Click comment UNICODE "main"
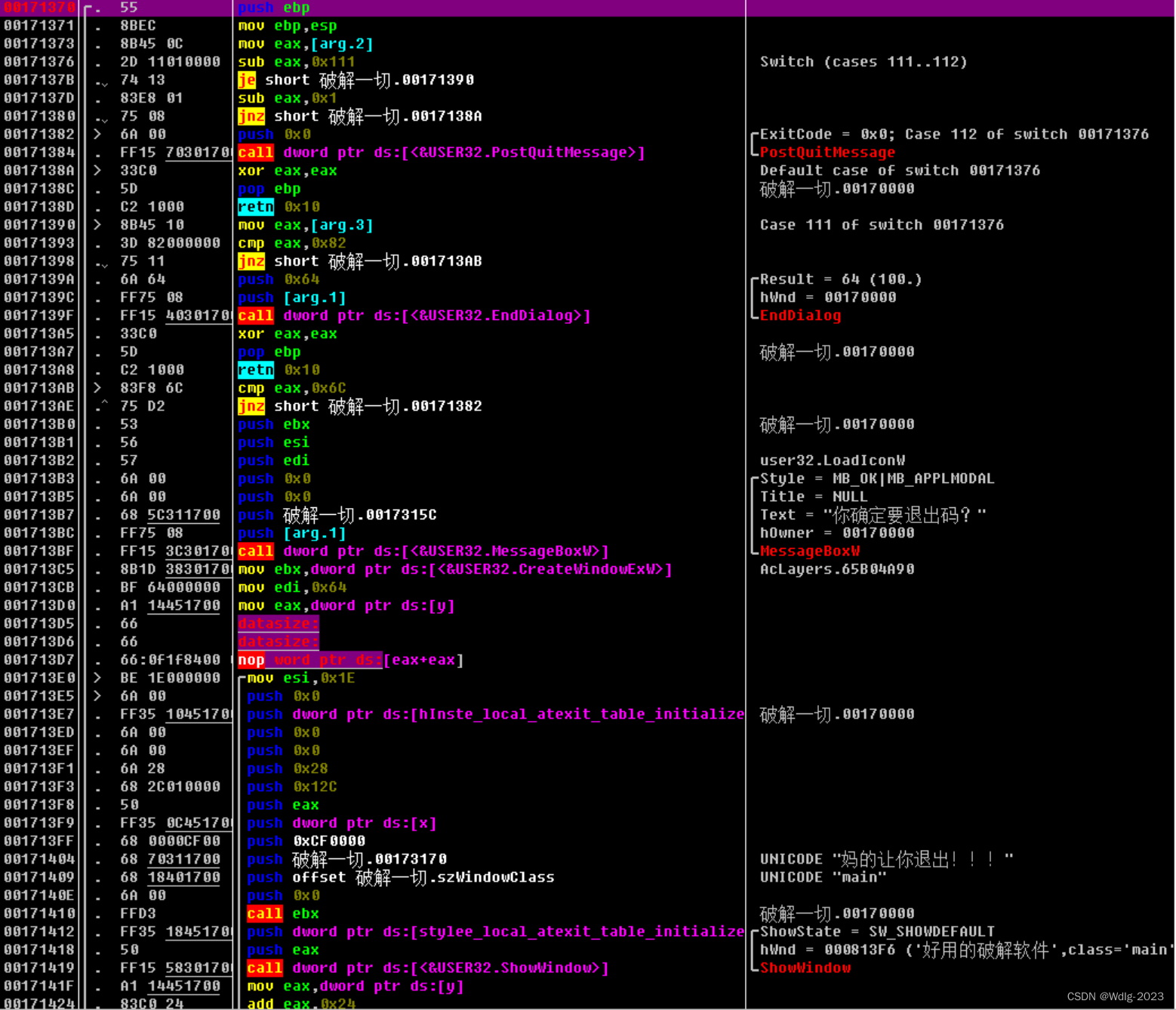1176x1010 pixels. [x=823, y=877]
